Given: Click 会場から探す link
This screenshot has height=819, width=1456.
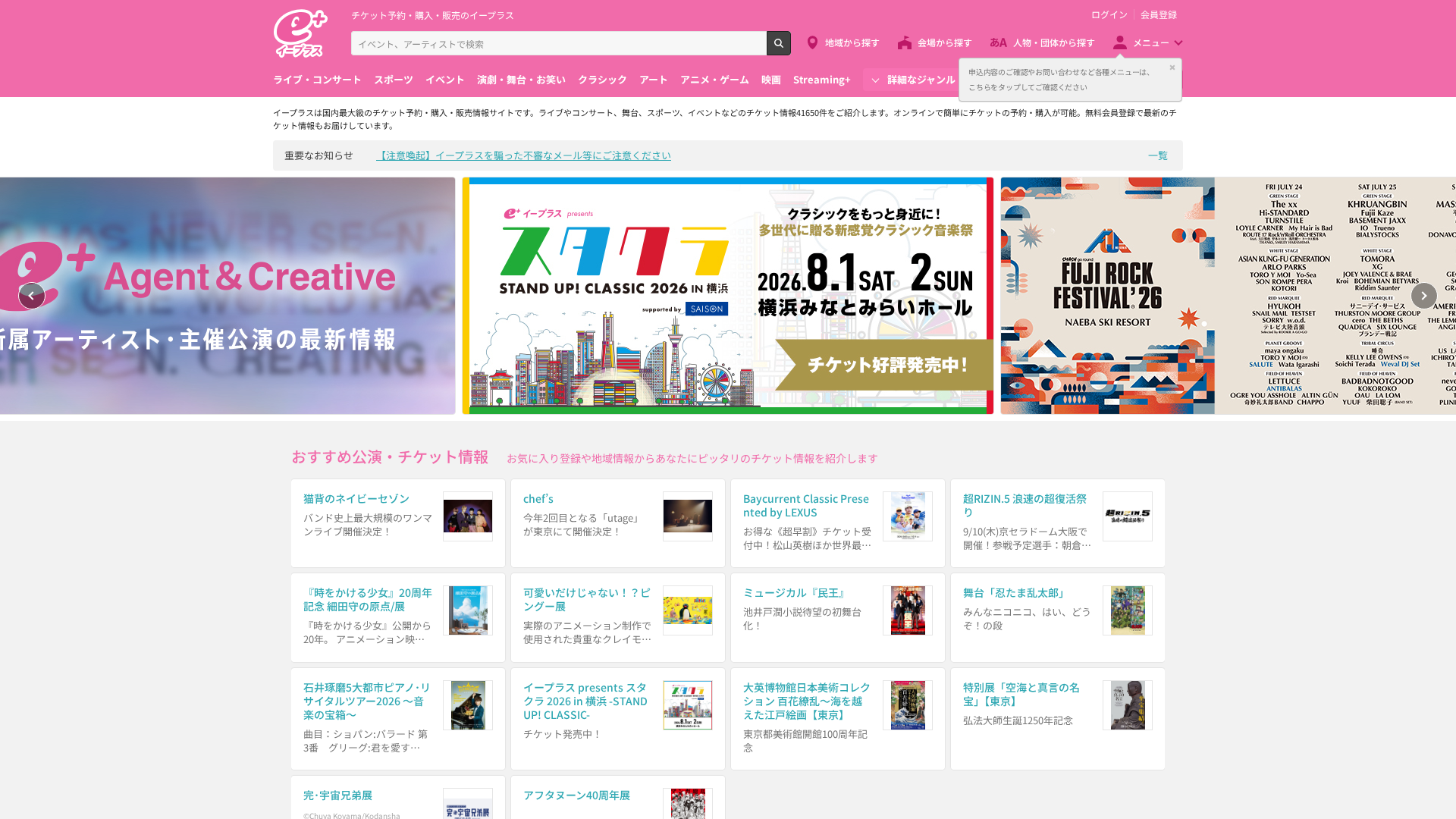Looking at the screenshot, I should coord(945,42).
